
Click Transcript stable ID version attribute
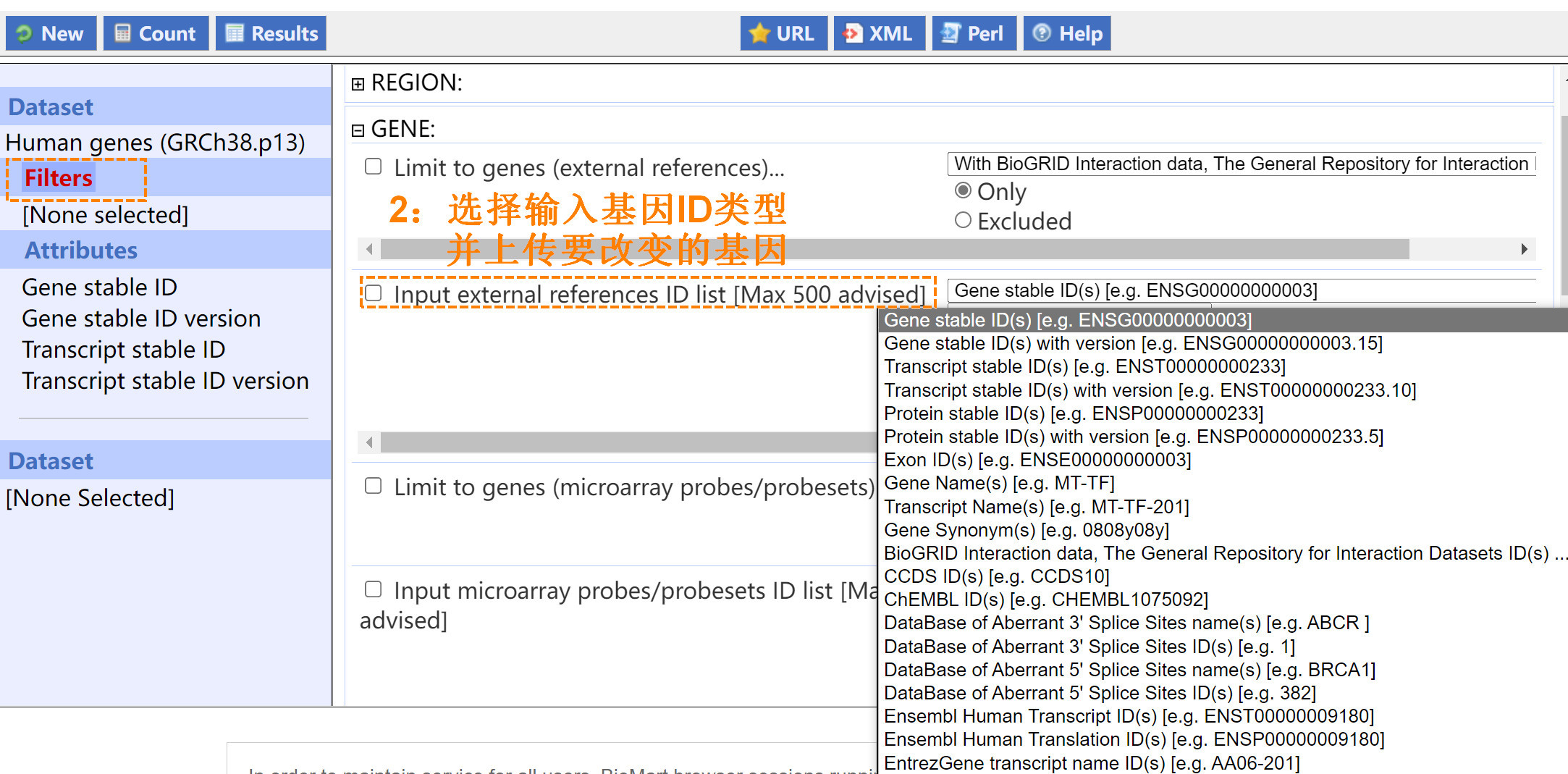coord(166,381)
